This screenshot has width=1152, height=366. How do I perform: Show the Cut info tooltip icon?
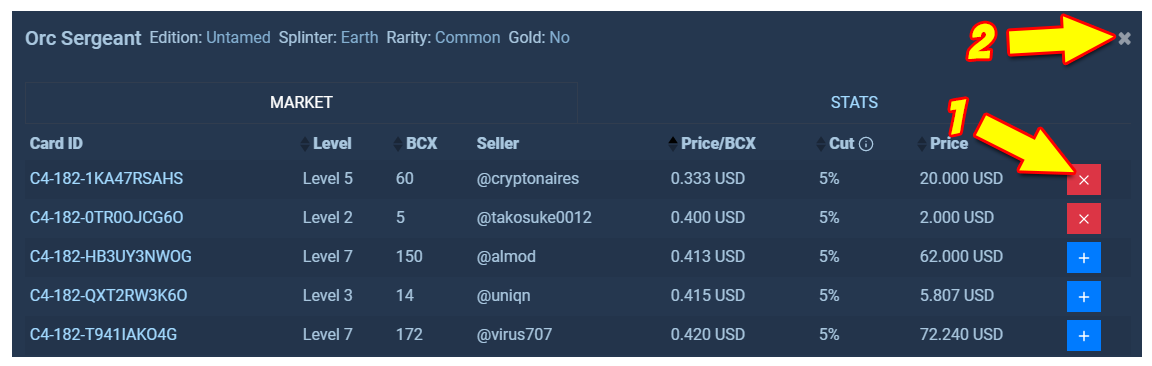pos(865,144)
